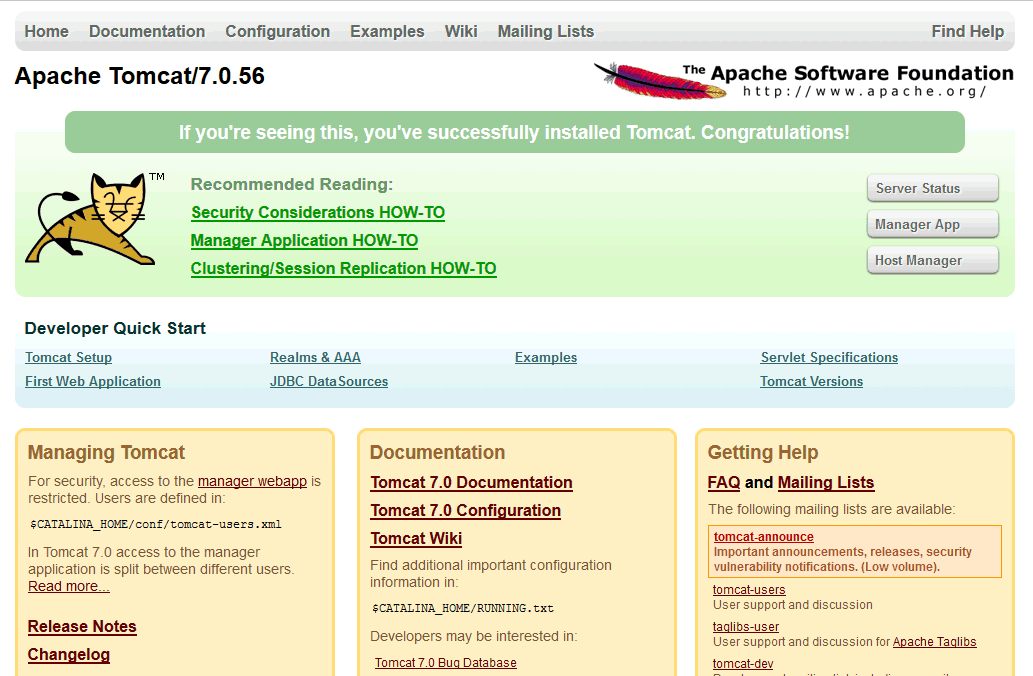Open Tomcat 7.0 Configuration link
This screenshot has width=1033, height=676.
coord(466,511)
